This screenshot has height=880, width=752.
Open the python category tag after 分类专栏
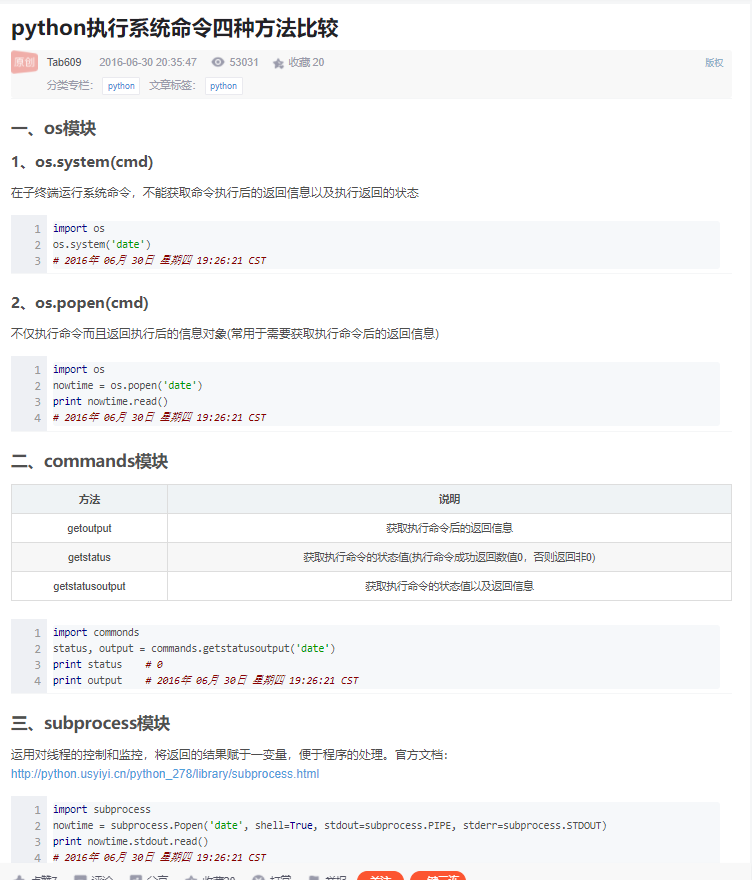(x=121, y=86)
